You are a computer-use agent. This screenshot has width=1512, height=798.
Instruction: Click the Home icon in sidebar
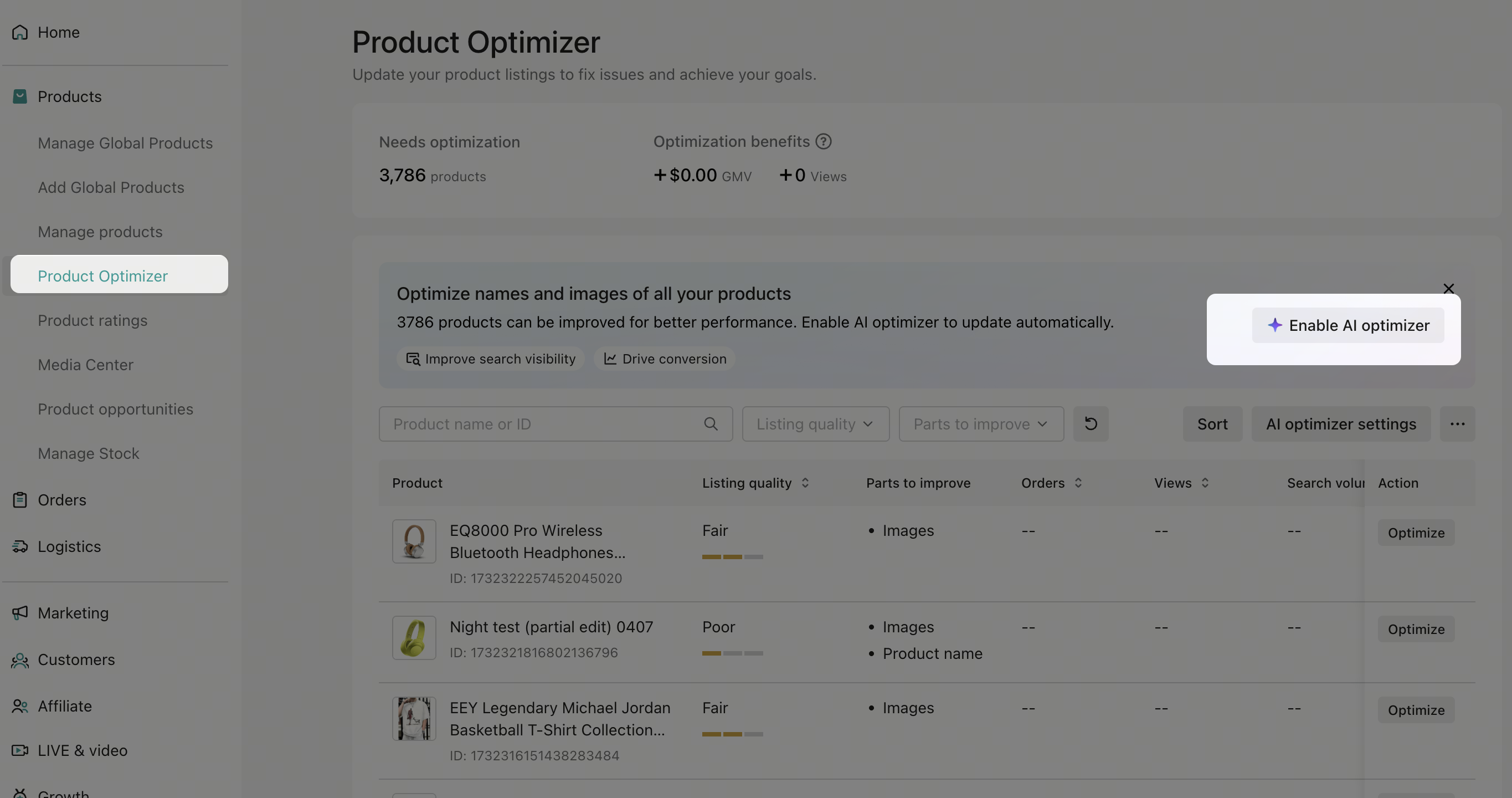point(20,32)
